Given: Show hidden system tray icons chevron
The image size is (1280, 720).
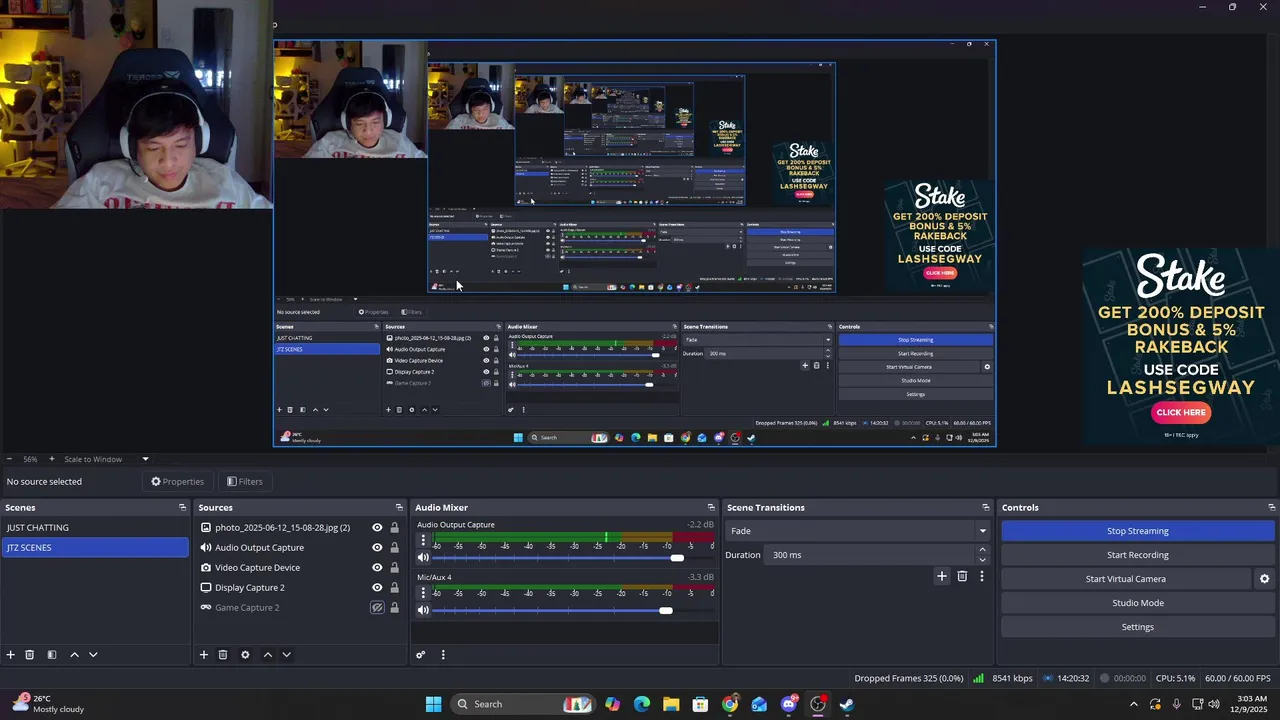Looking at the screenshot, I should (1133, 704).
